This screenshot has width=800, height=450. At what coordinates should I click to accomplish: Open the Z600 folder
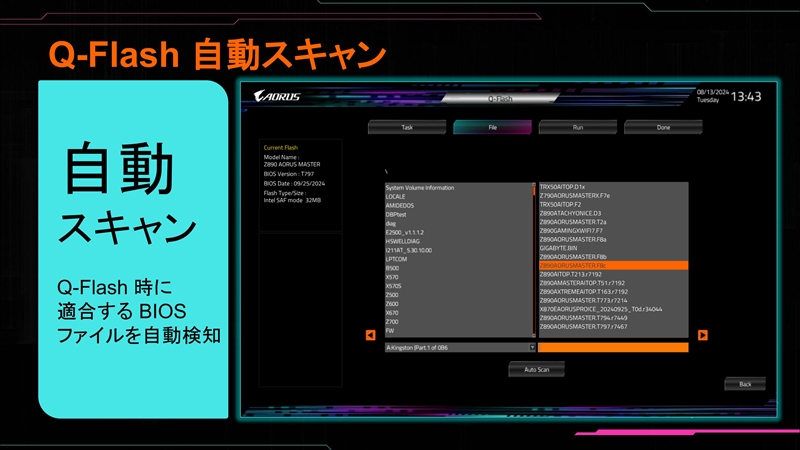point(392,304)
